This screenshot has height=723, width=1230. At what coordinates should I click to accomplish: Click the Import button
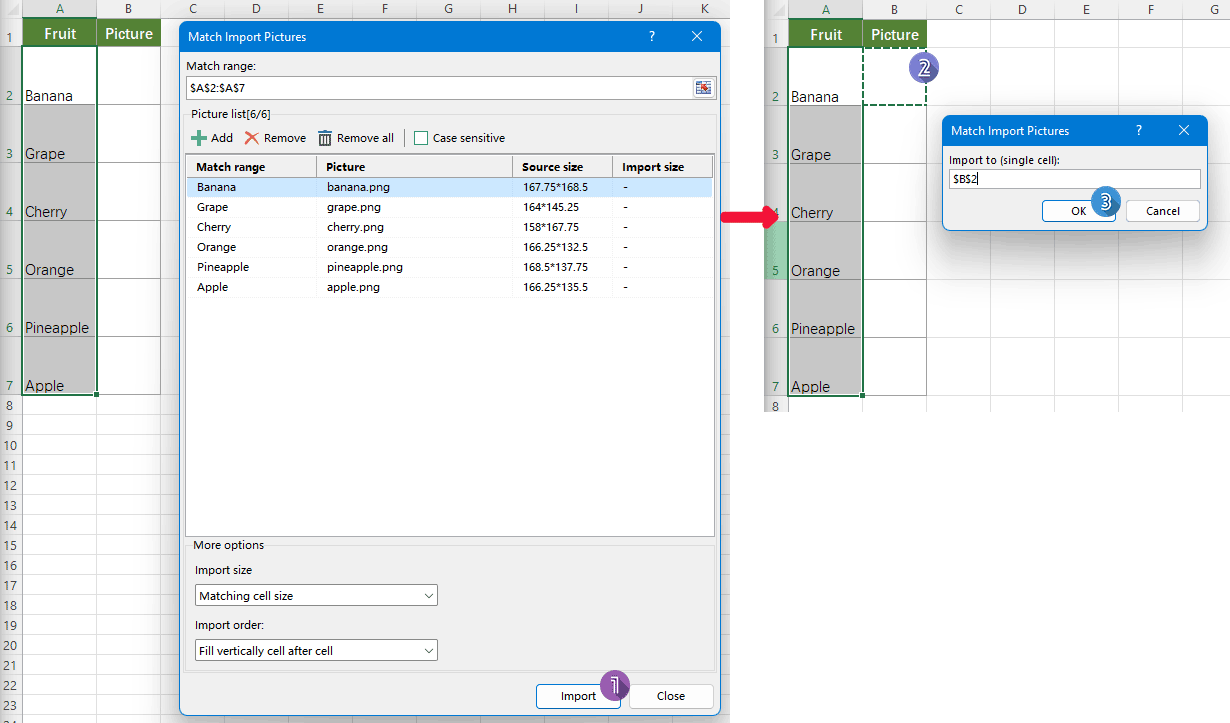click(x=578, y=696)
